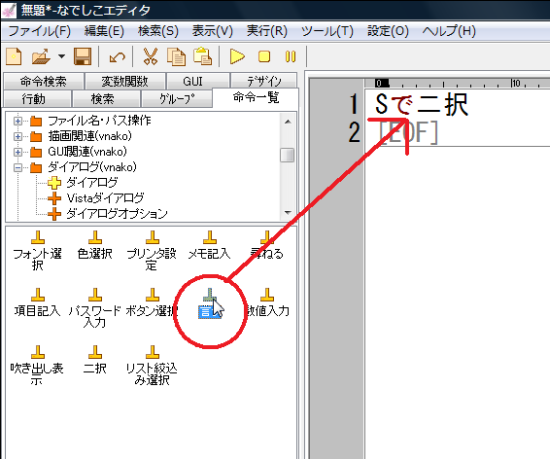Switch to the 命令検索 tab
The height and width of the screenshot is (459, 550).
(x=43, y=81)
